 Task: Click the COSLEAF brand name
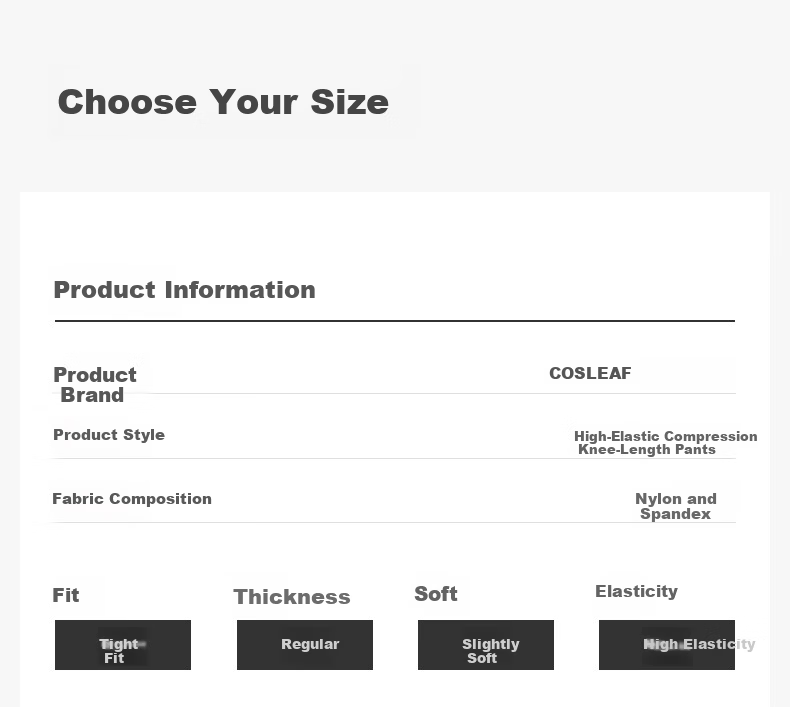click(590, 373)
